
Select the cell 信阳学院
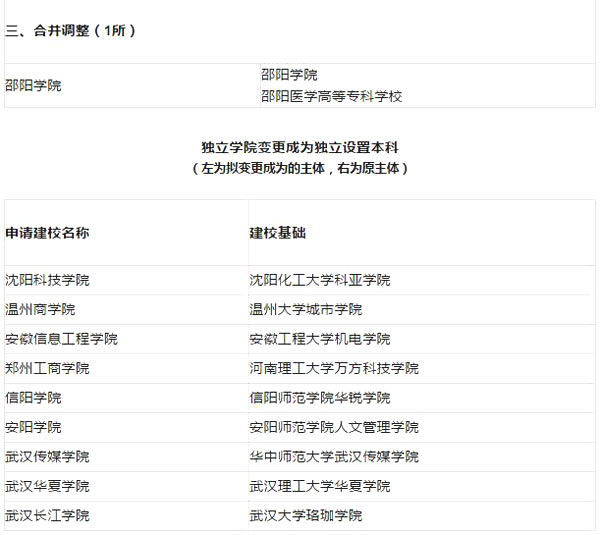(126, 398)
